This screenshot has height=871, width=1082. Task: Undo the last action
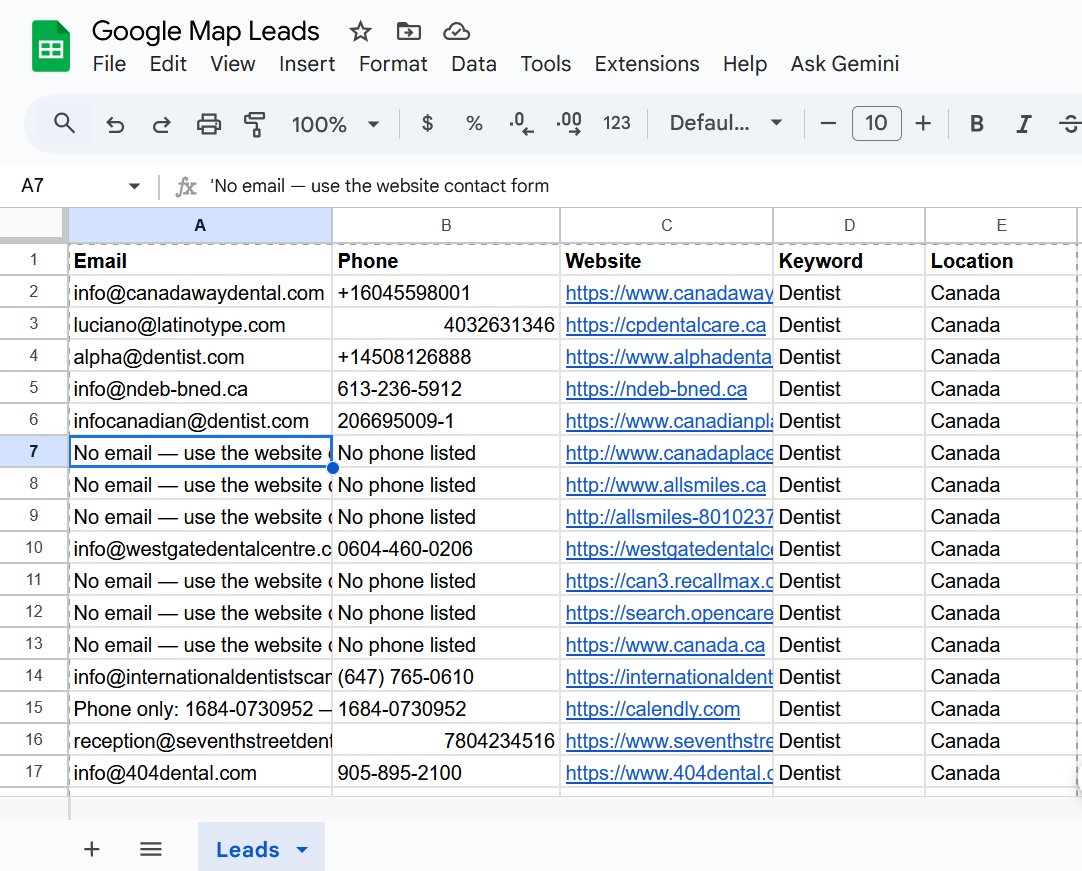115,123
